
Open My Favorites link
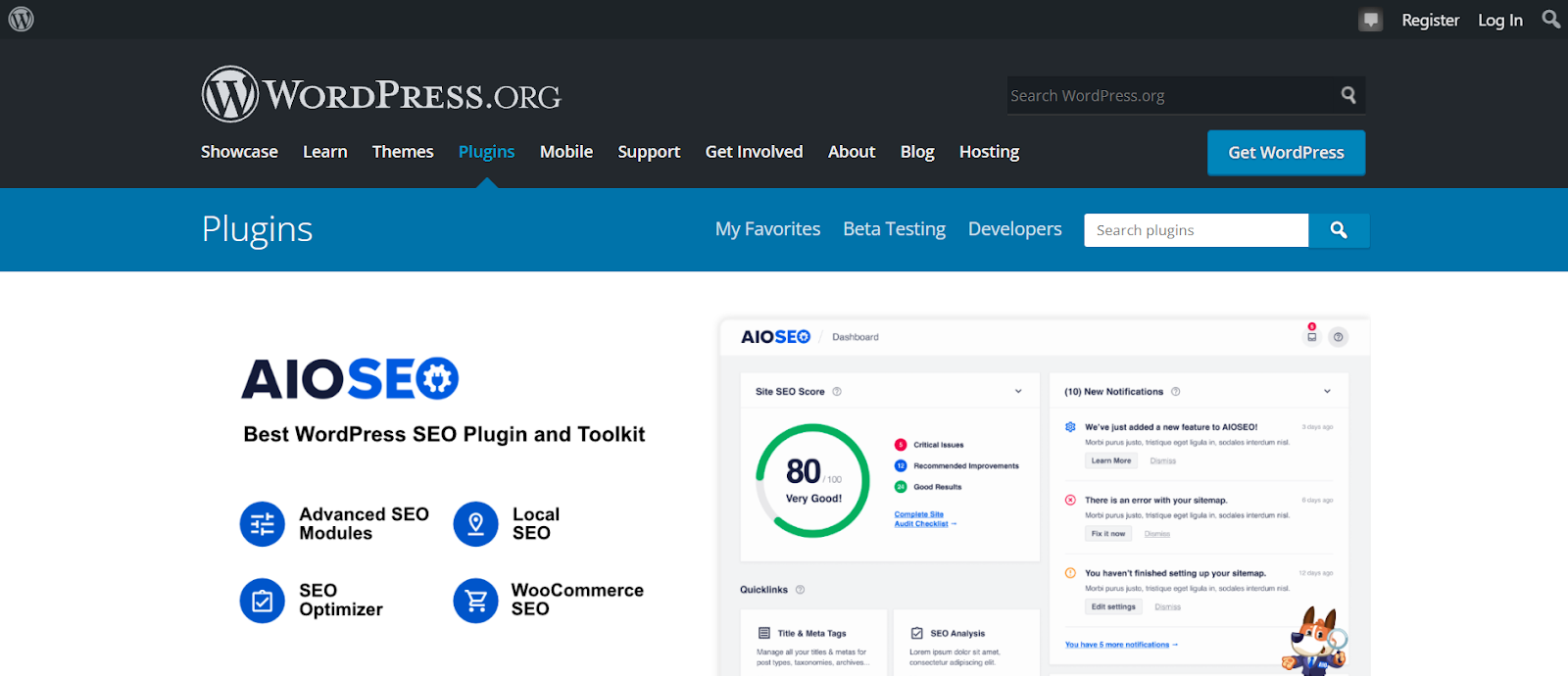(768, 229)
